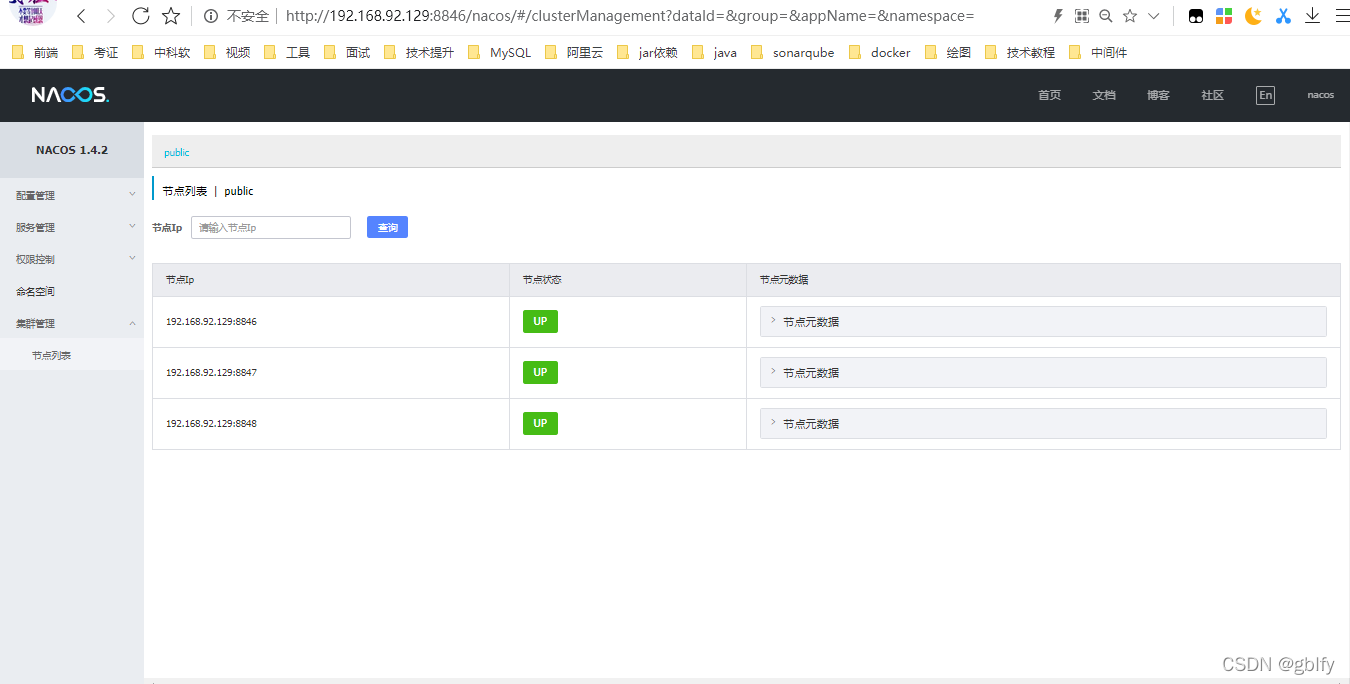Collapse the 集群管理 sidebar menu
This screenshot has height=684, width=1350.
click(72, 323)
